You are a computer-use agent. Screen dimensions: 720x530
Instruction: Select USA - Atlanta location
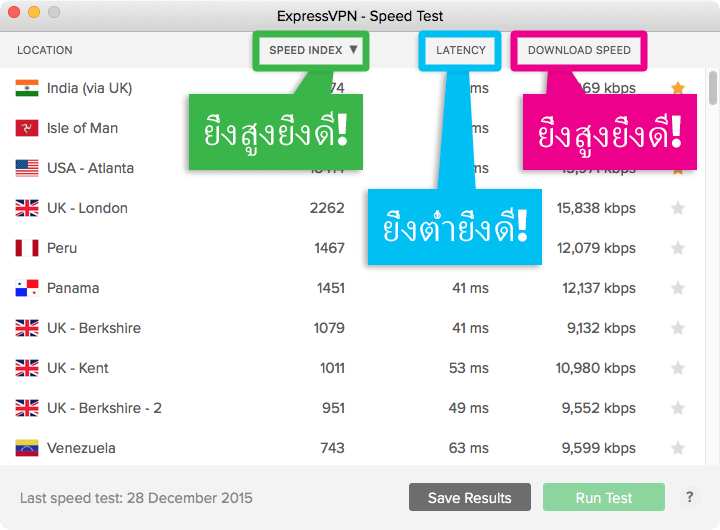point(90,168)
